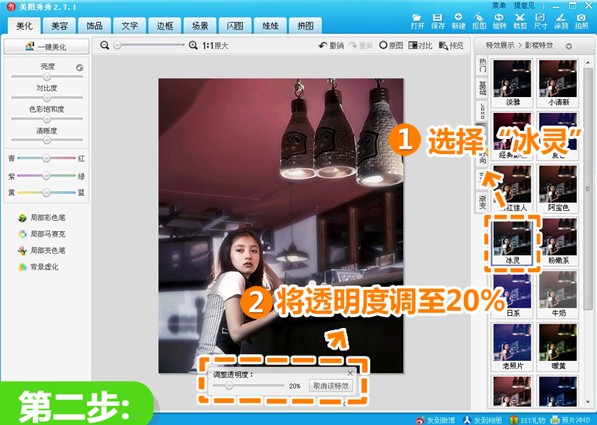Apply the 阿宝色 effect thumbnail
This screenshot has width=597, height=425.
558,188
